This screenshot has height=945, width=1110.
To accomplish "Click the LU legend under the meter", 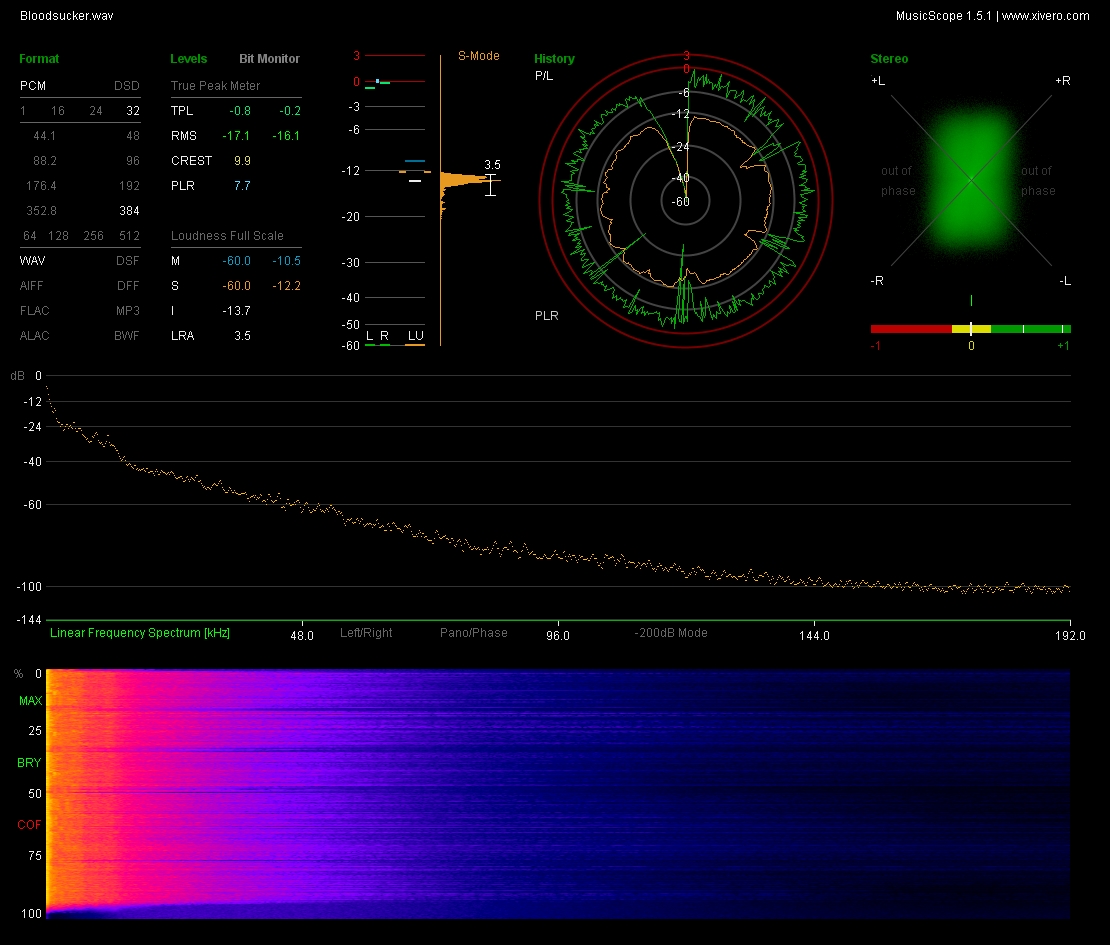I will pos(414,335).
